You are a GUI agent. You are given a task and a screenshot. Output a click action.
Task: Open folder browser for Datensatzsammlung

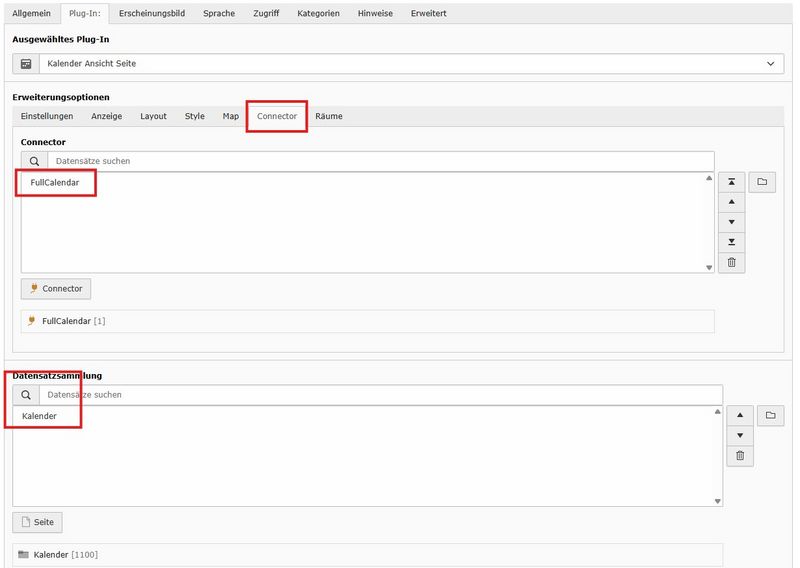[x=770, y=415]
